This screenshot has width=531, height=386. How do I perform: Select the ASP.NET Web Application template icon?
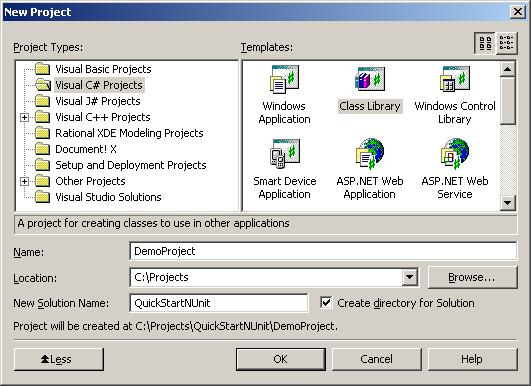coord(369,153)
